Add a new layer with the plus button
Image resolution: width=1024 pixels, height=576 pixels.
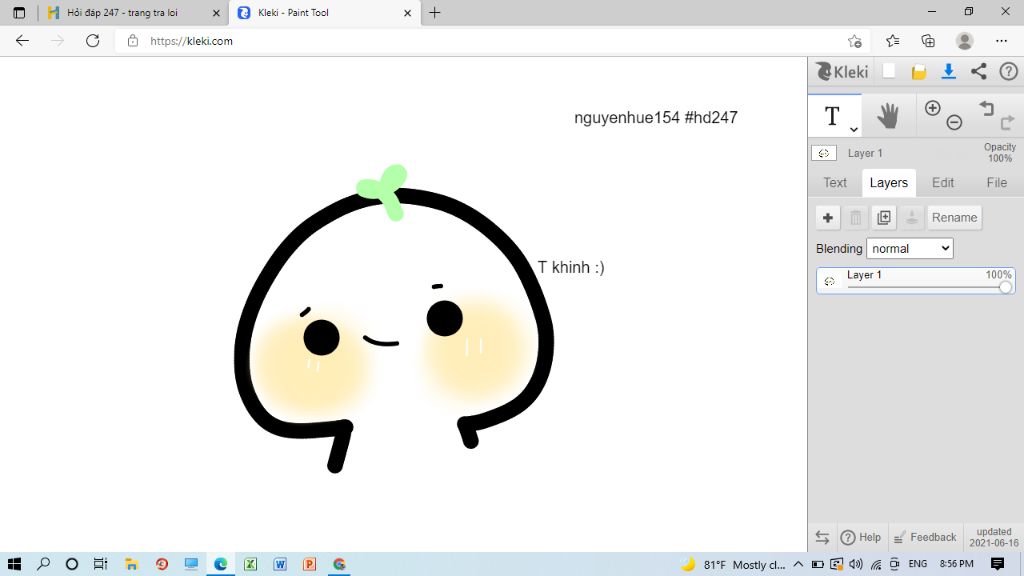[x=827, y=217]
